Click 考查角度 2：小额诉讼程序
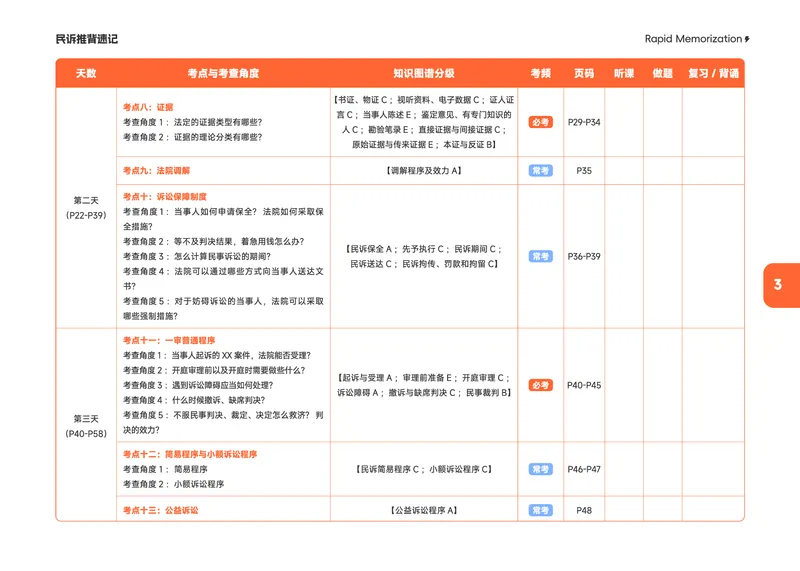Viewport: 800px width, 571px height. click(x=173, y=484)
